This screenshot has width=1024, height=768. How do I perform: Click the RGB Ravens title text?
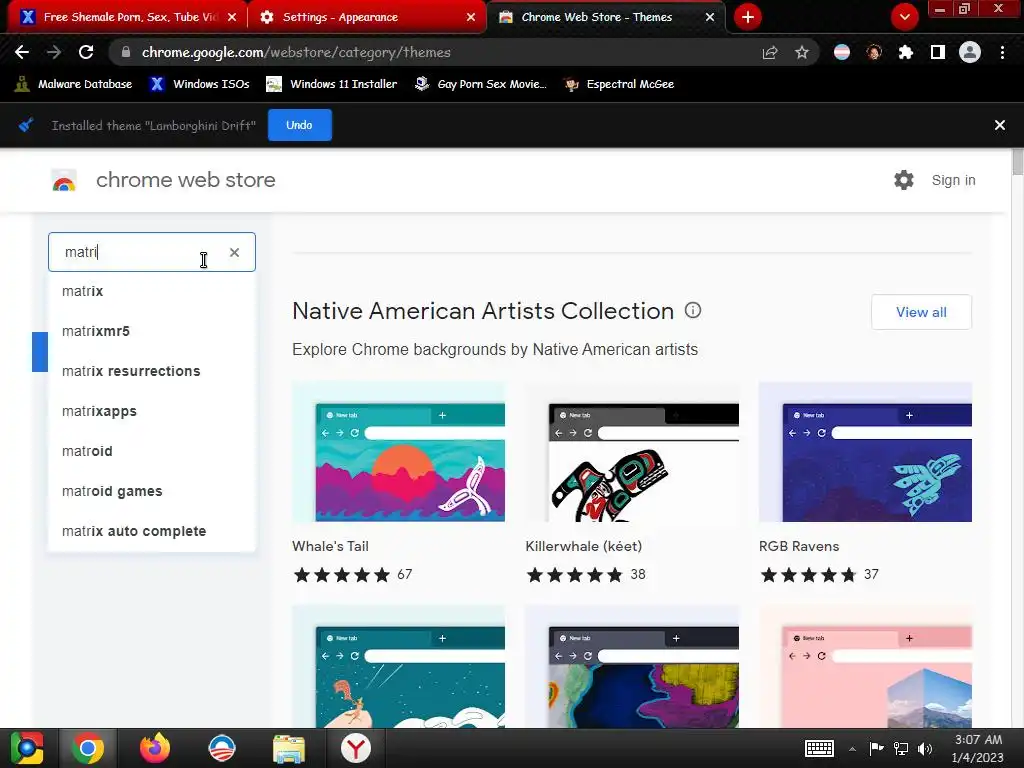(x=799, y=546)
